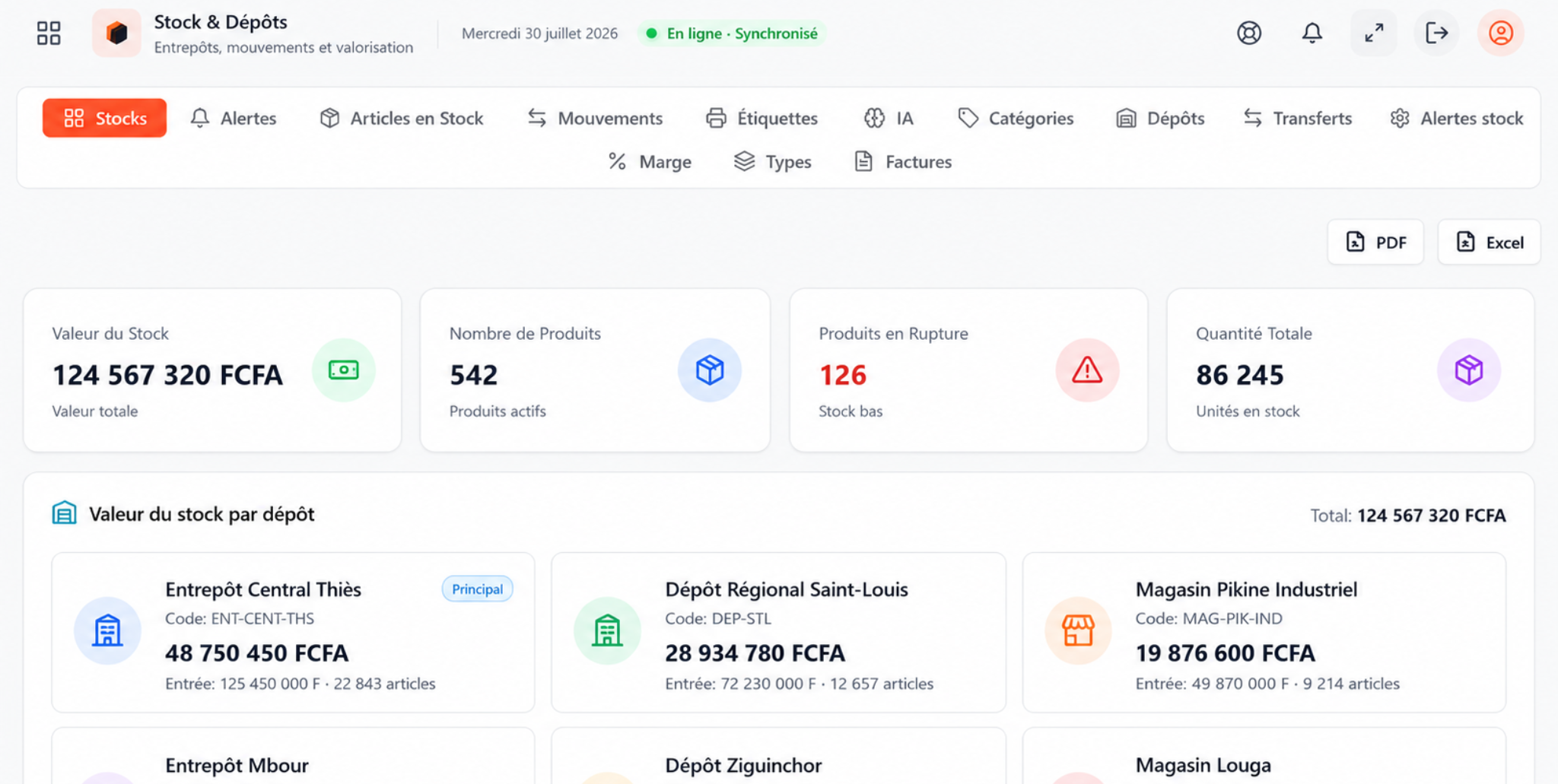This screenshot has height=784, width=1558.
Task: Open notifications bell in header
Action: 1312,33
